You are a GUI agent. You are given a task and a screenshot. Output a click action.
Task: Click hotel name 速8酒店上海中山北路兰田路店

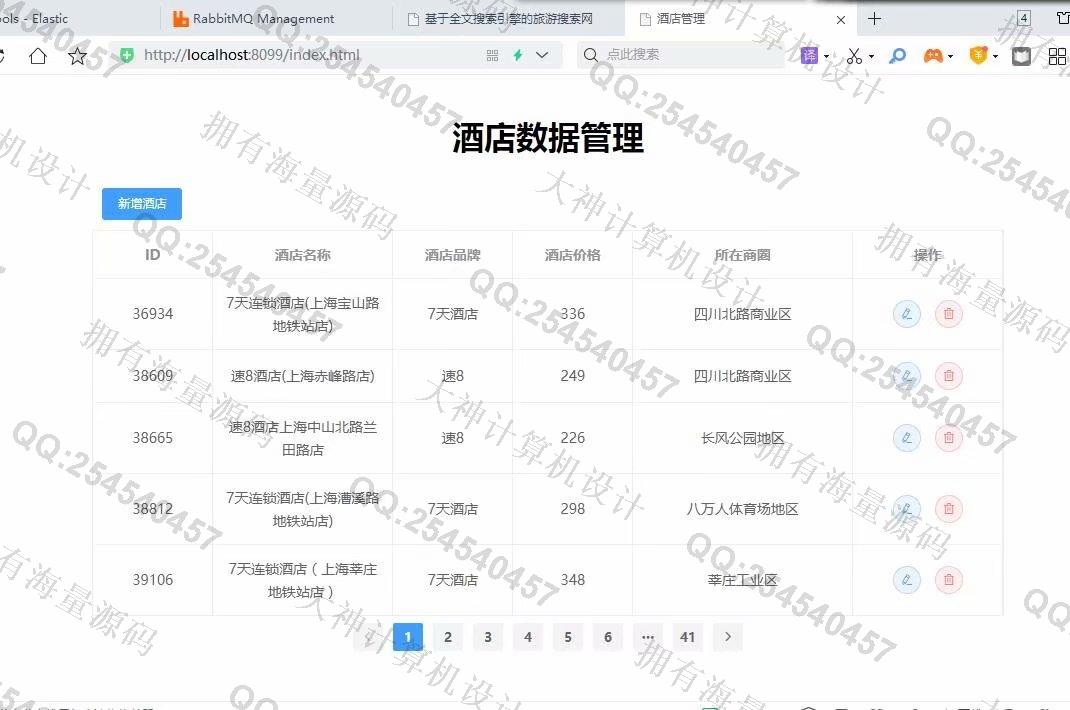pos(302,438)
